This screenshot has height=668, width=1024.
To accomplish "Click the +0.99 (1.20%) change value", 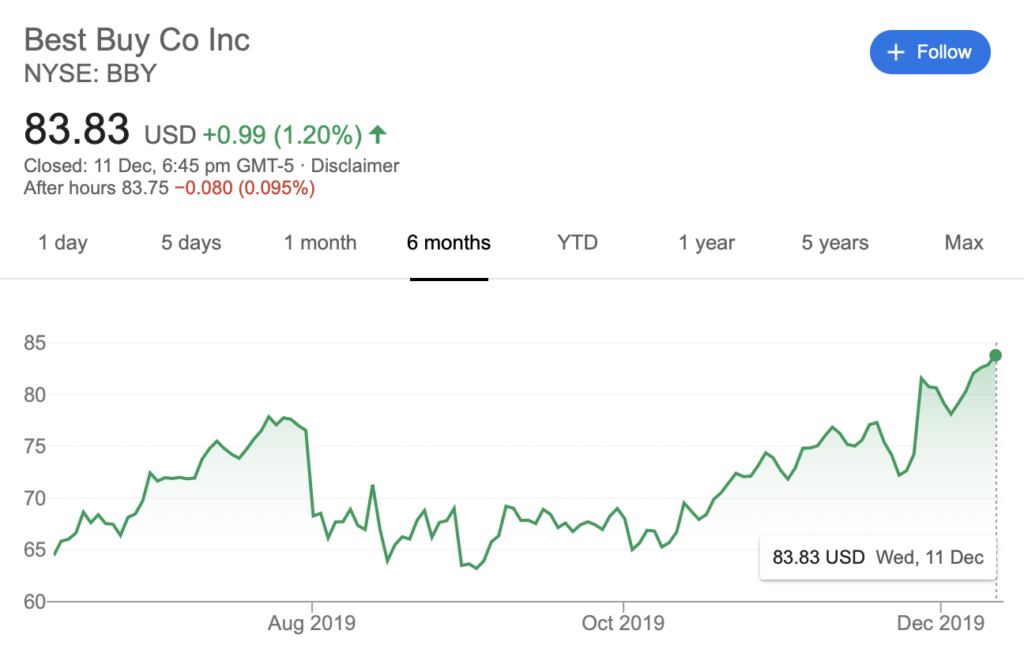I will (x=282, y=135).
